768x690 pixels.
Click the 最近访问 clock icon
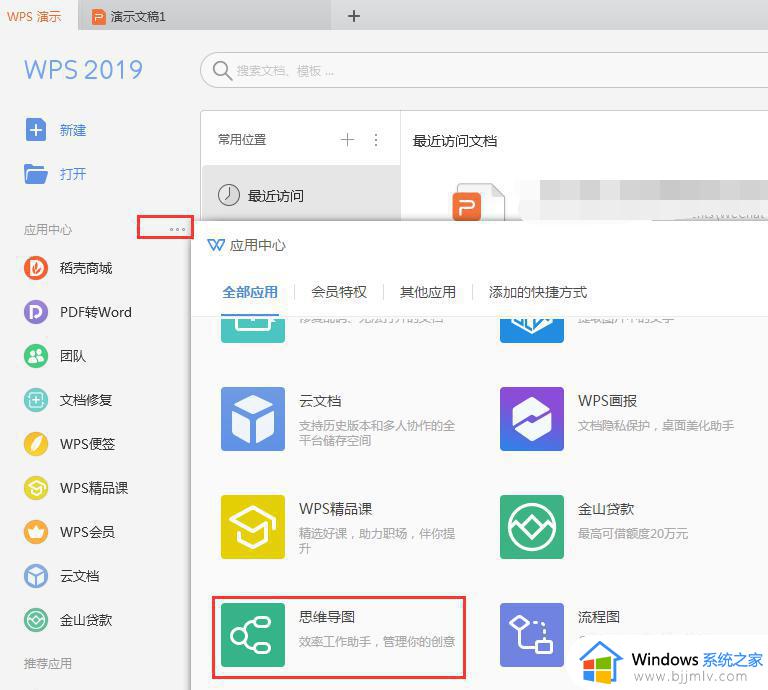click(x=229, y=195)
